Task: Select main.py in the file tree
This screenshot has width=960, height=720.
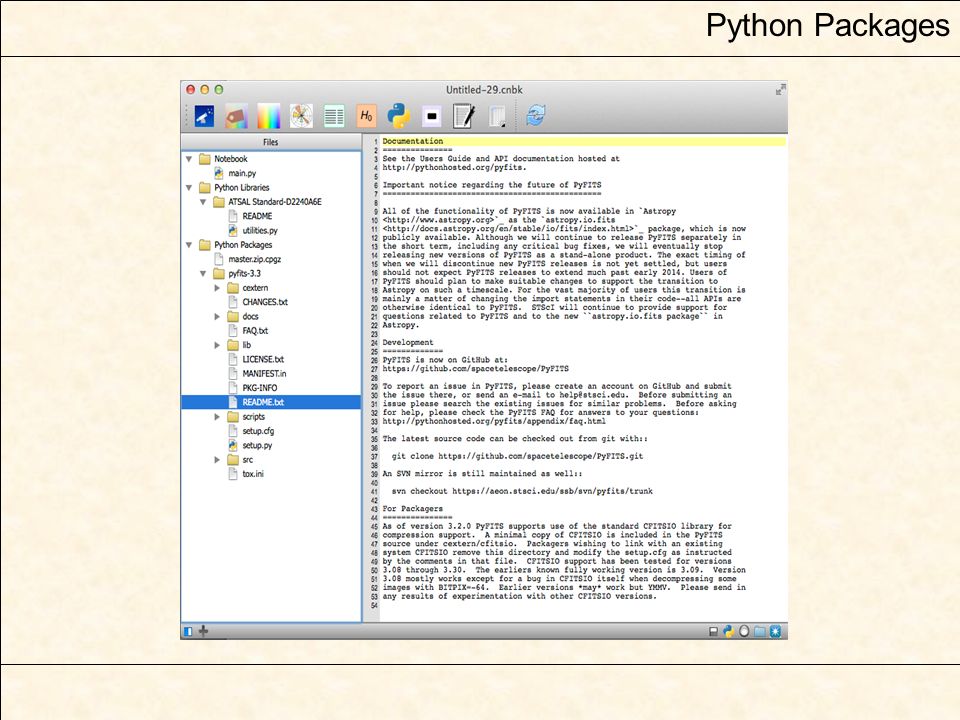Action: 242,173
